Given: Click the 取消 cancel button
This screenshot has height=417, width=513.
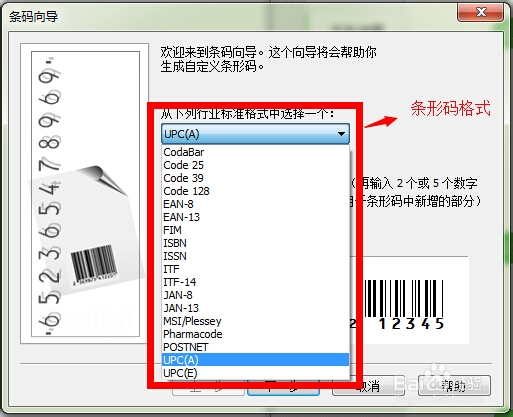Looking at the screenshot, I should 368,386.
